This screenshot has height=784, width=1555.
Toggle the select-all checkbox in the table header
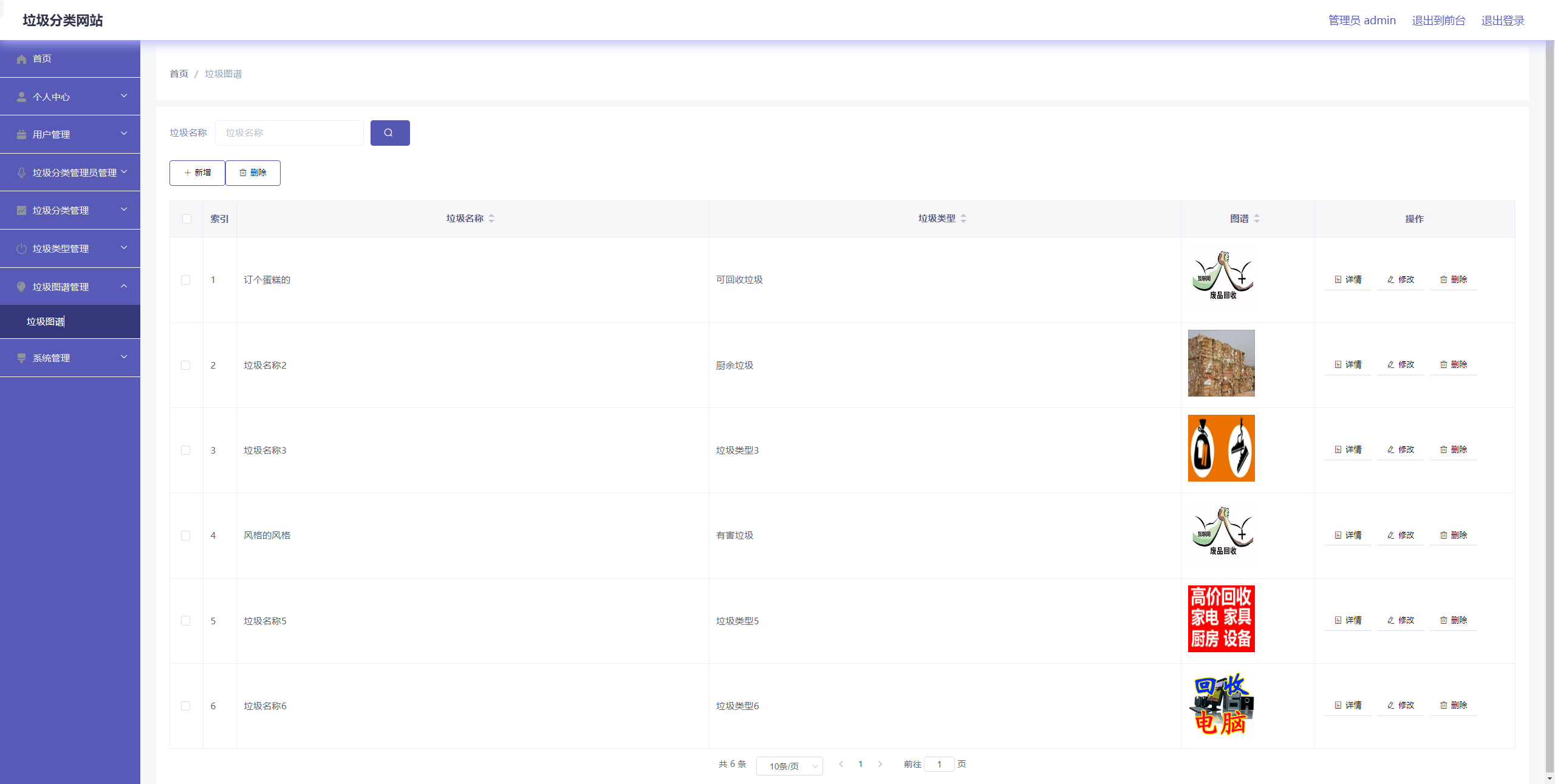pos(186,219)
